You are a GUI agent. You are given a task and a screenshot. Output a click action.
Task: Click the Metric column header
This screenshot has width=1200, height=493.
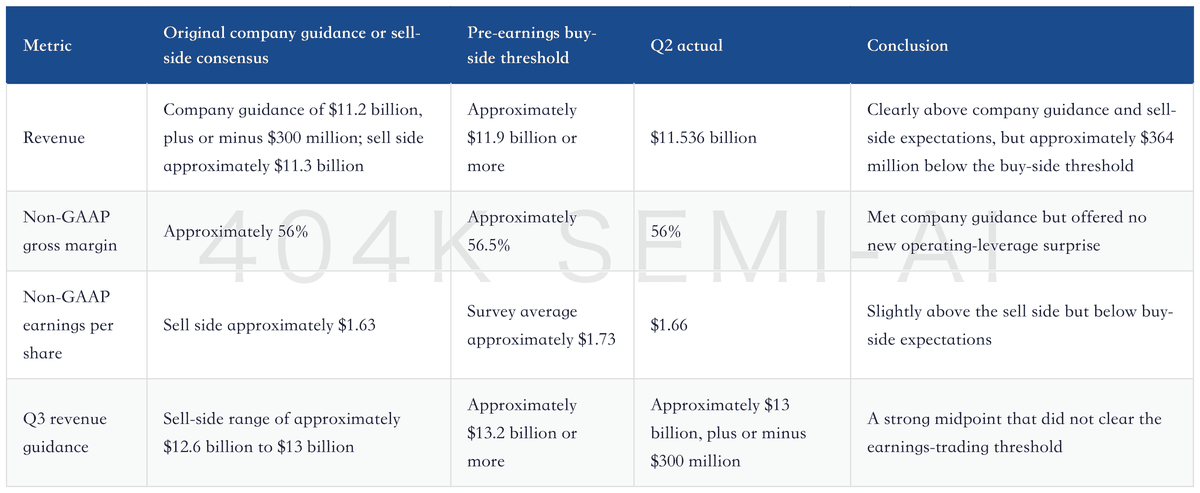(47, 46)
